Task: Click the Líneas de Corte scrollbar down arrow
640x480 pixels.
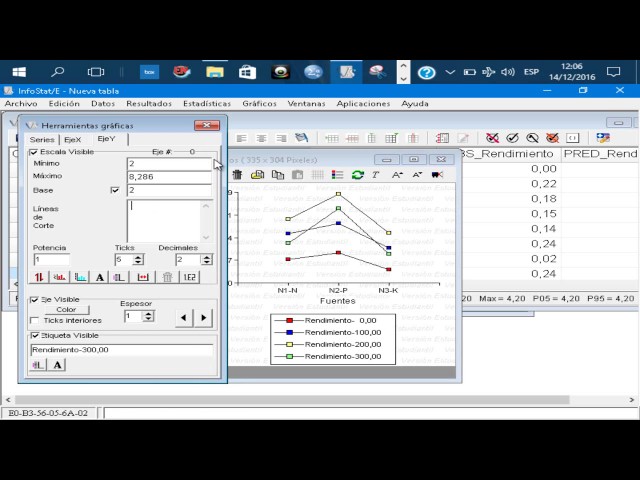Action: click(206, 237)
